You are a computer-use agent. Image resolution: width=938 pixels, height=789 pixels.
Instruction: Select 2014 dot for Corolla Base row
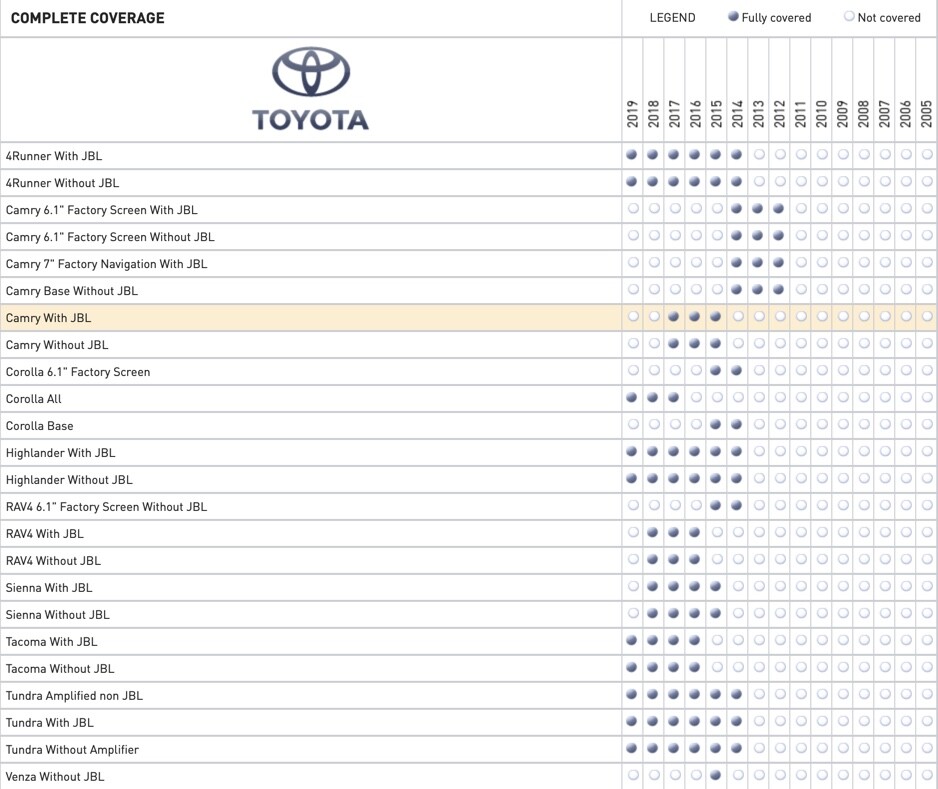[x=737, y=425]
